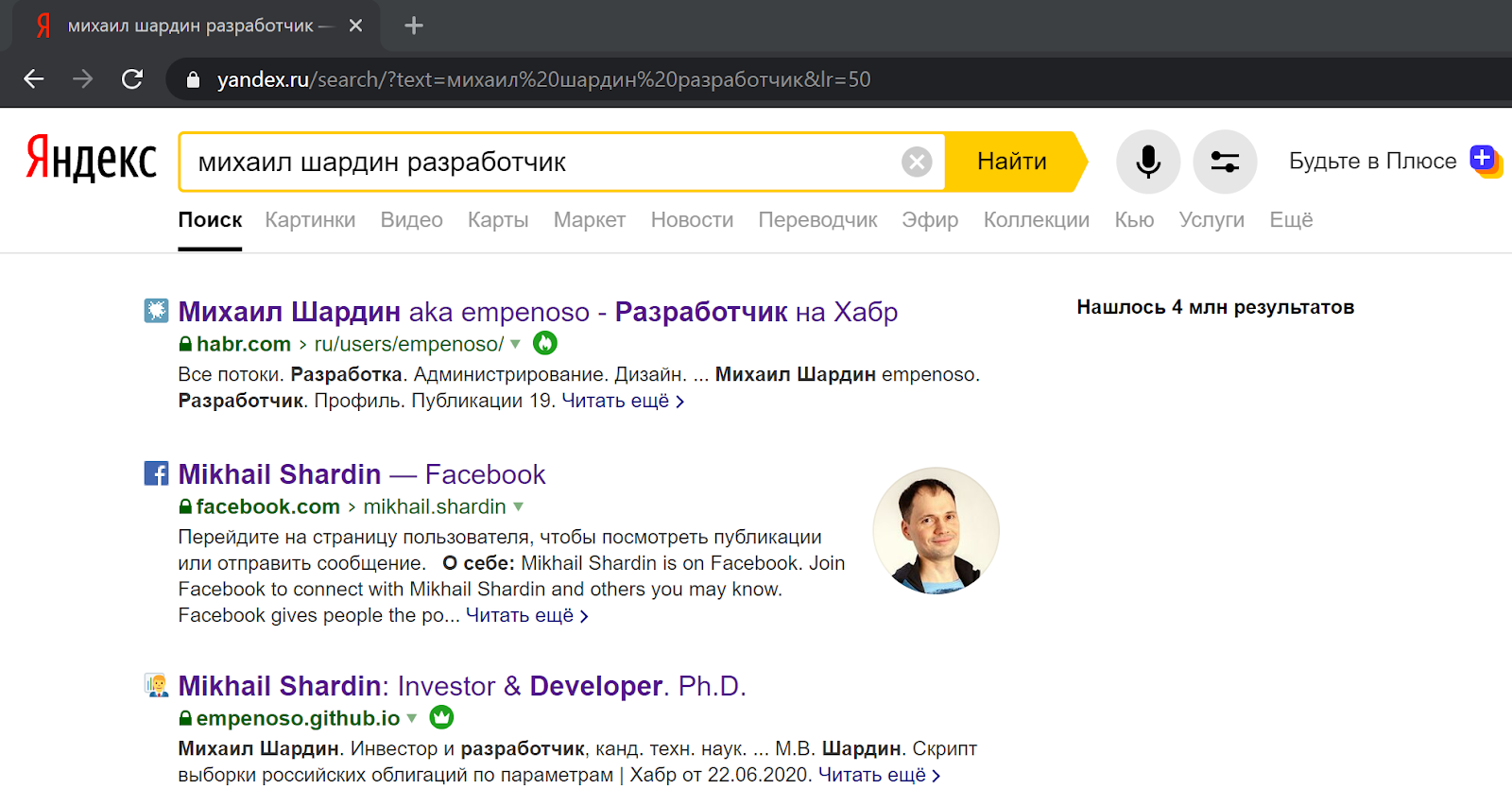Select the Поиск tab
This screenshot has height=806, width=1512.
coord(210,219)
